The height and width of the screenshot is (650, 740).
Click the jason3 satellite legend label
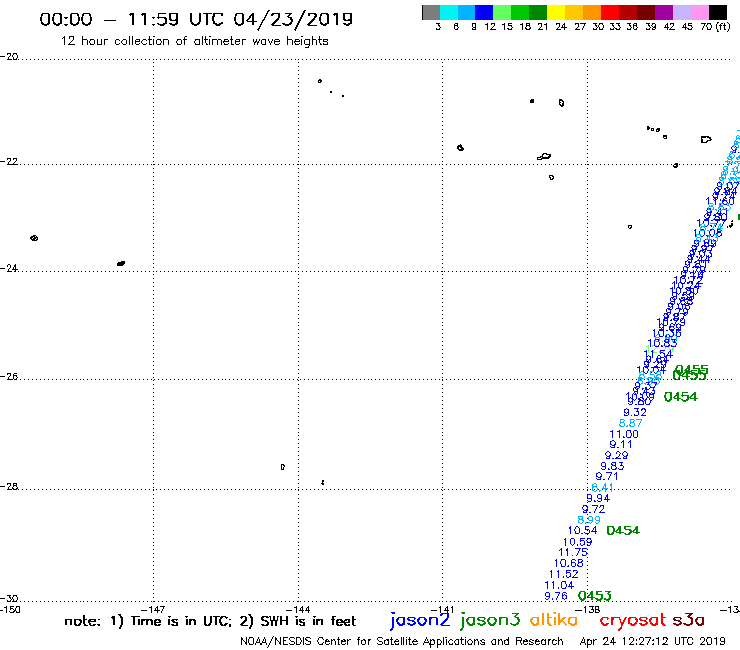click(490, 621)
